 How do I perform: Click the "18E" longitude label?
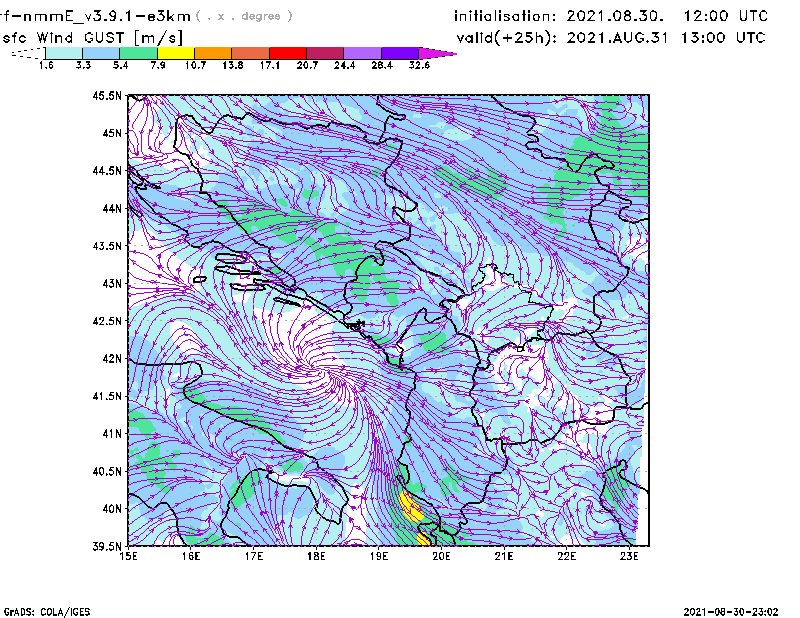316,556
